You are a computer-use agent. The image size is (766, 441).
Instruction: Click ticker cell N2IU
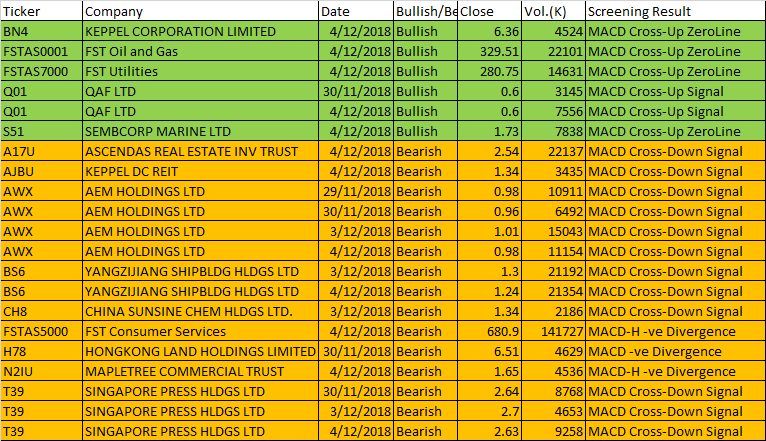coord(42,372)
